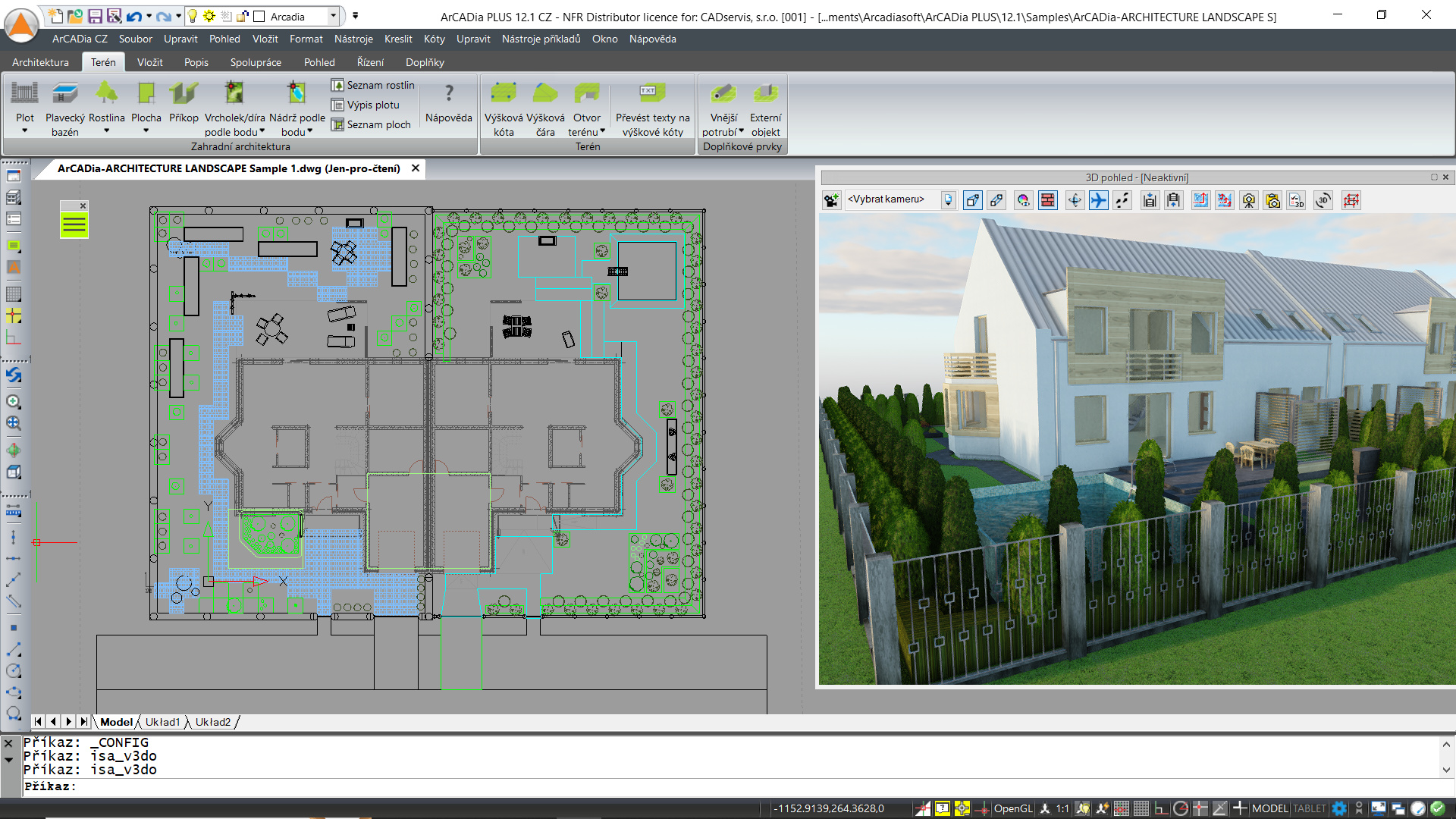
Task: Click the 1:1 annotation scale value
Action: 1062,808
